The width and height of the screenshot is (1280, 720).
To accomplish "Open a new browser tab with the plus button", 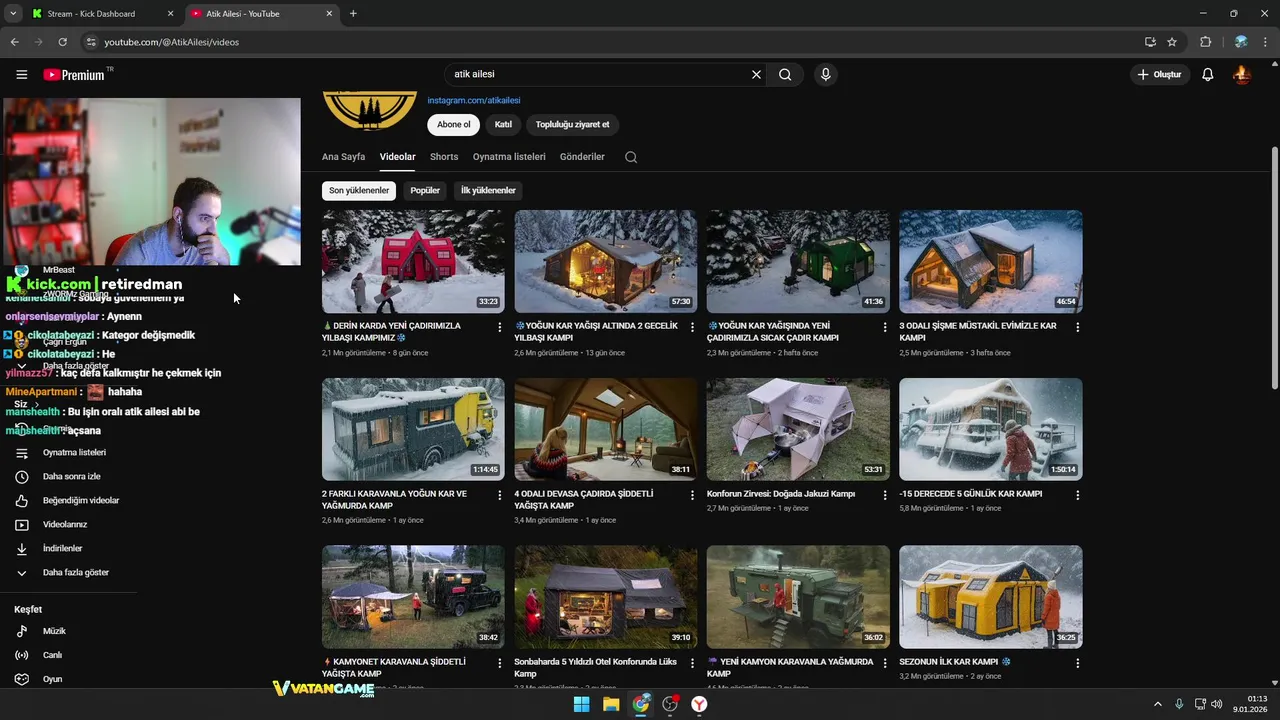I will (x=353, y=14).
